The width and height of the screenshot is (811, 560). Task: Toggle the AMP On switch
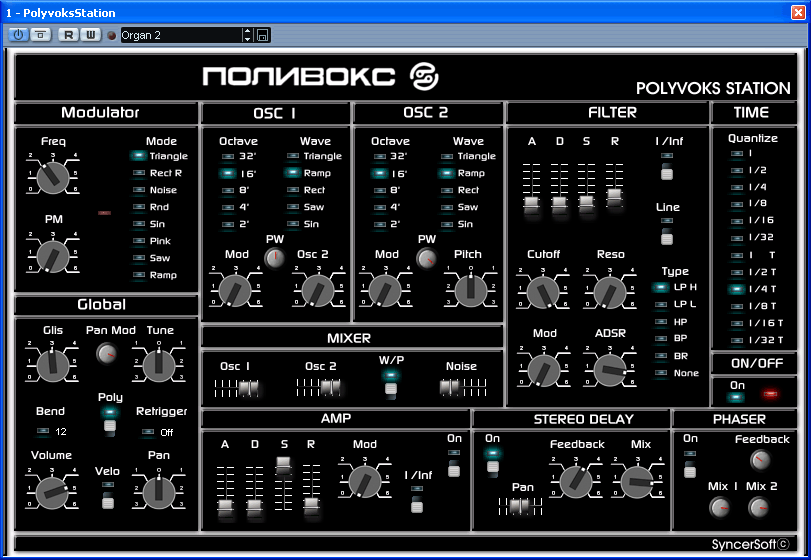(x=454, y=469)
